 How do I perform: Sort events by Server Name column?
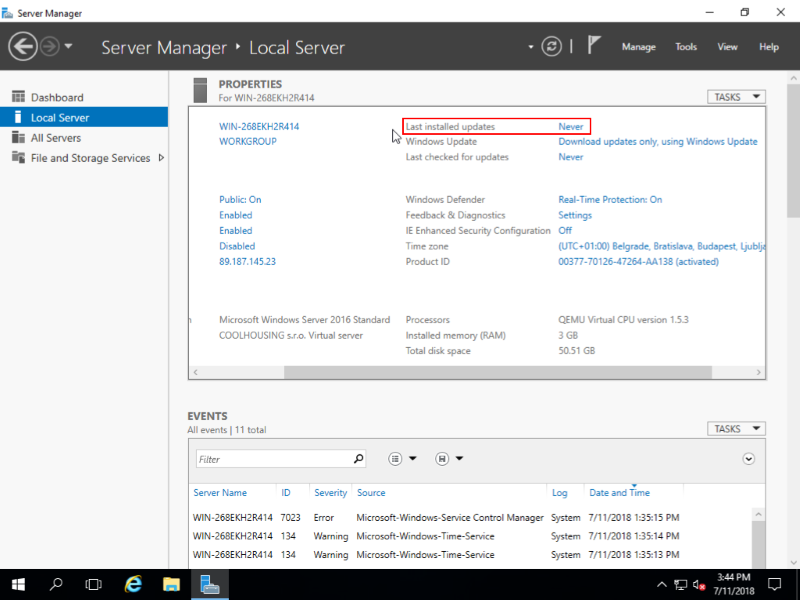pos(220,492)
